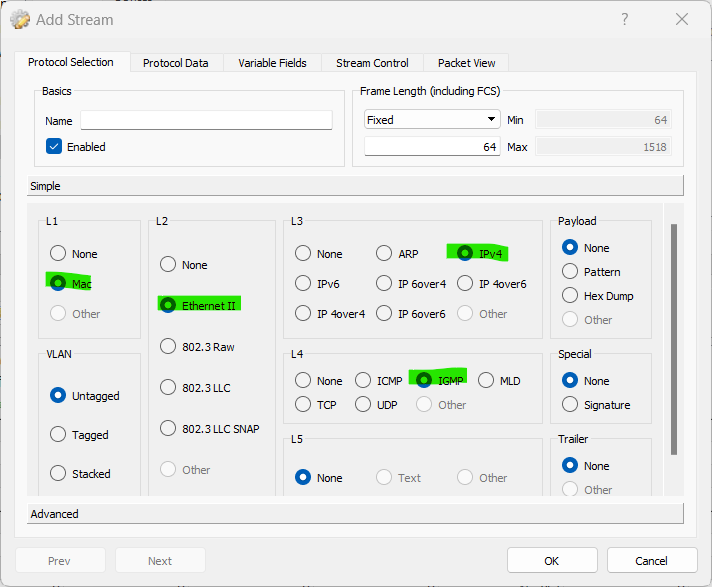The image size is (712, 587).
Task: Switch to the Protocol Data tab
Action: point(176,63)
